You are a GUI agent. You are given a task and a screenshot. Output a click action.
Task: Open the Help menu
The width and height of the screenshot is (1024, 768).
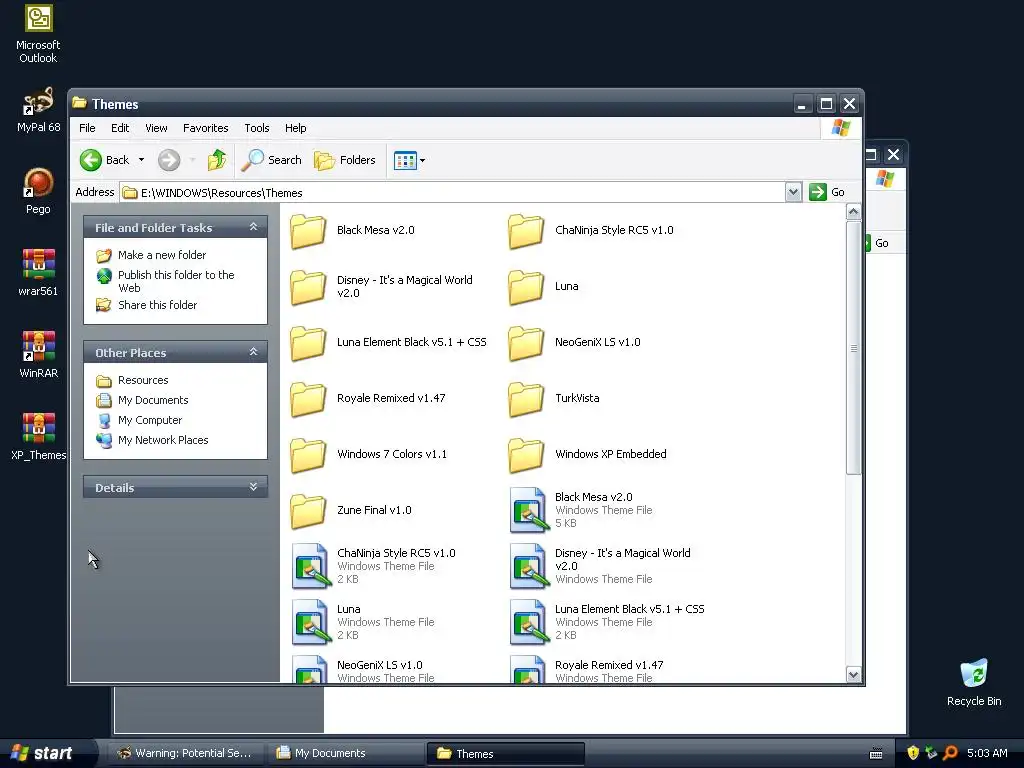point(295,128)
